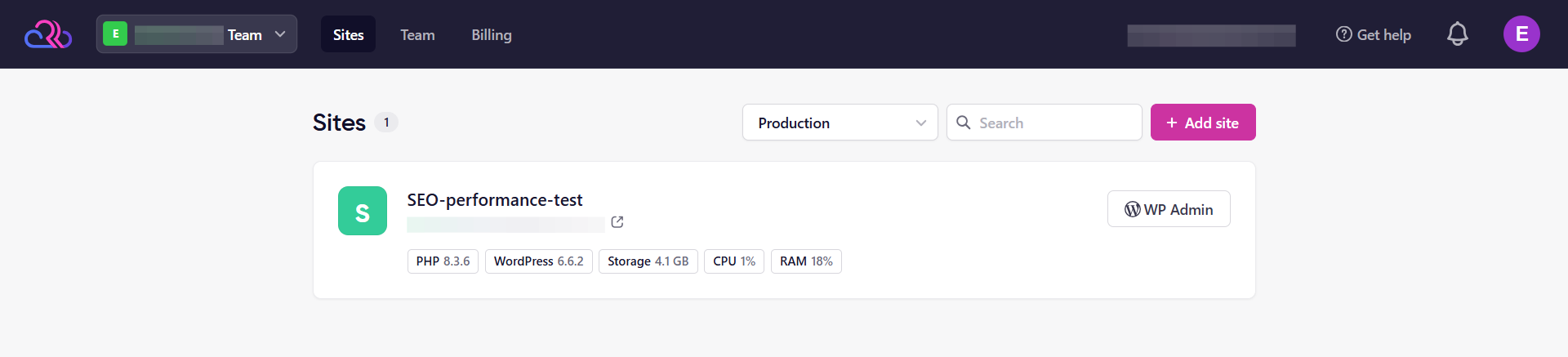Image resolution: width=1568 pixels, height=357 pixels.
Task: Click the CPU 1% badge
Action: tap(734, 261)
